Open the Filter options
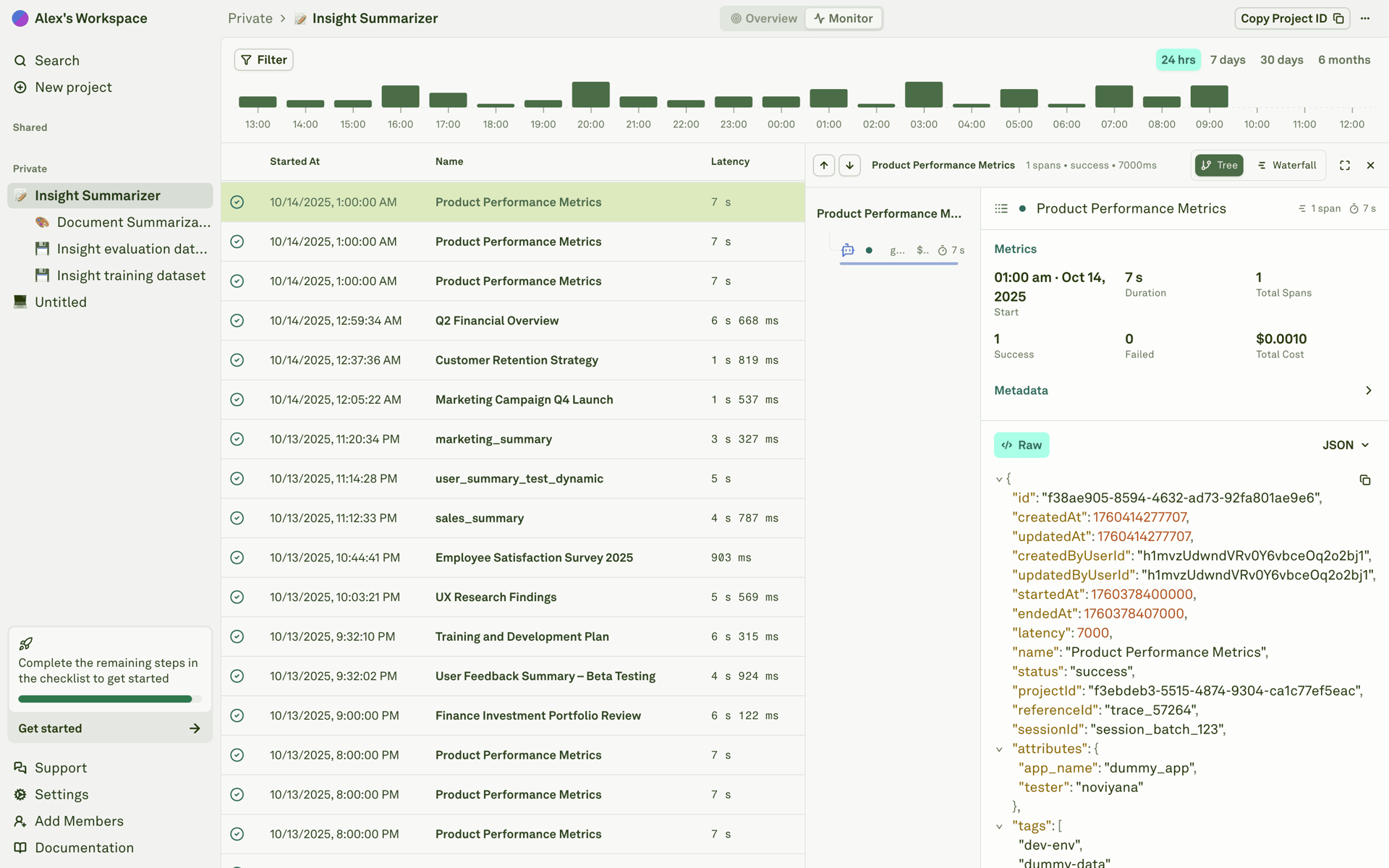This screenshot has width=1389, height=868. 264,60
